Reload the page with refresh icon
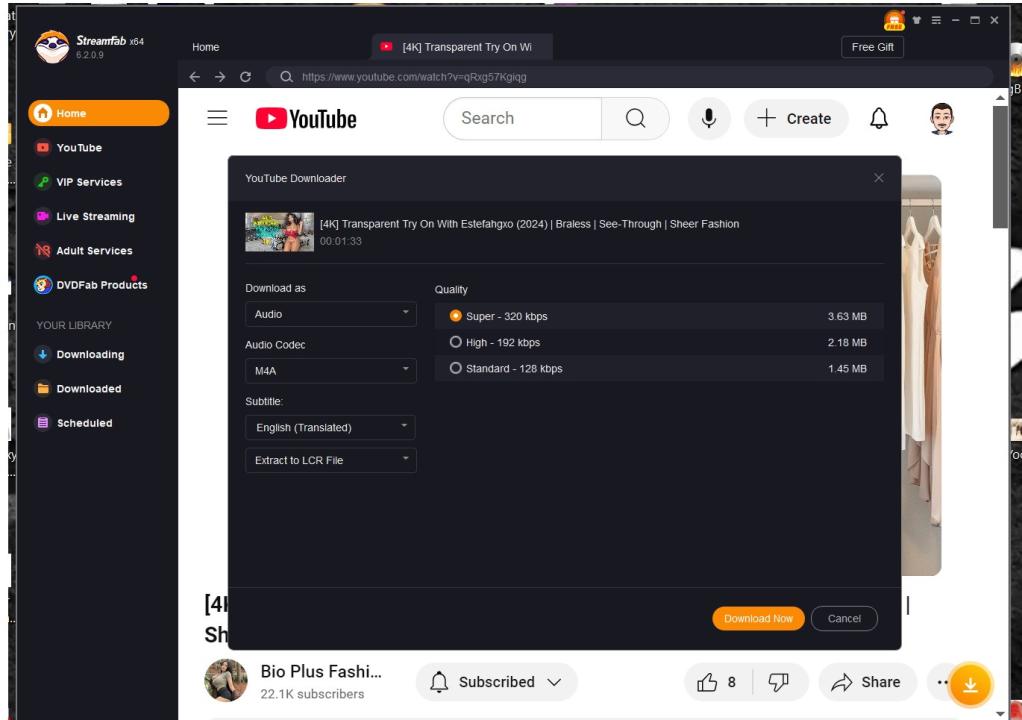The image size is (1022, 720). (x=245, y=77)
